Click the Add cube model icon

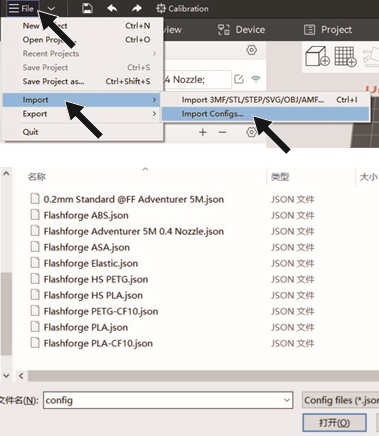[x=317, y=56]
